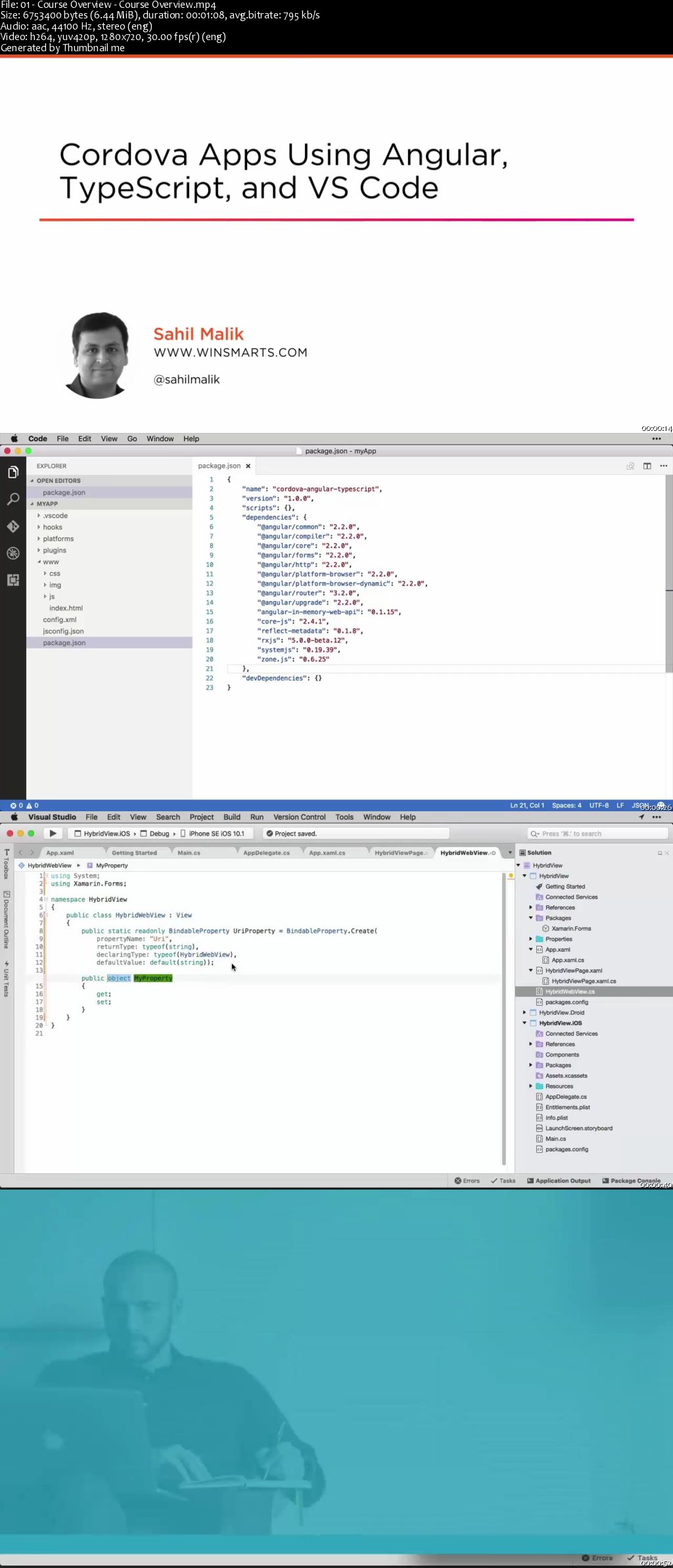This screenshot has width=673, height=1568.
Task: Open the editor more-actions ellipsis in VS Code
Action: pyautogui.click(x=664, y=466)
